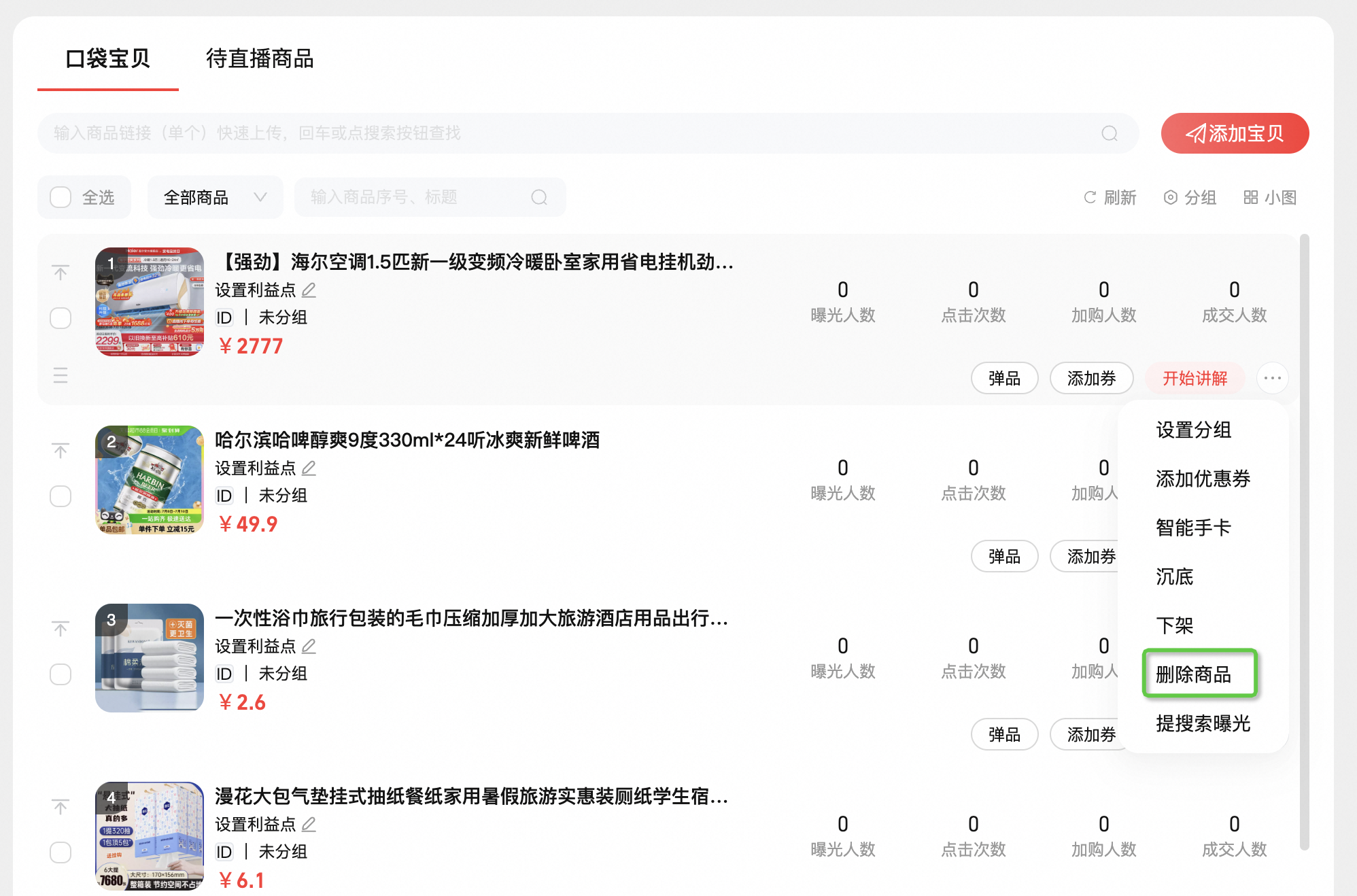Image resolution: width=1357 pixels, height=896 pixels.
Task: Click 弹品 button for 海尔空调 item
Action: (1004, 378)
